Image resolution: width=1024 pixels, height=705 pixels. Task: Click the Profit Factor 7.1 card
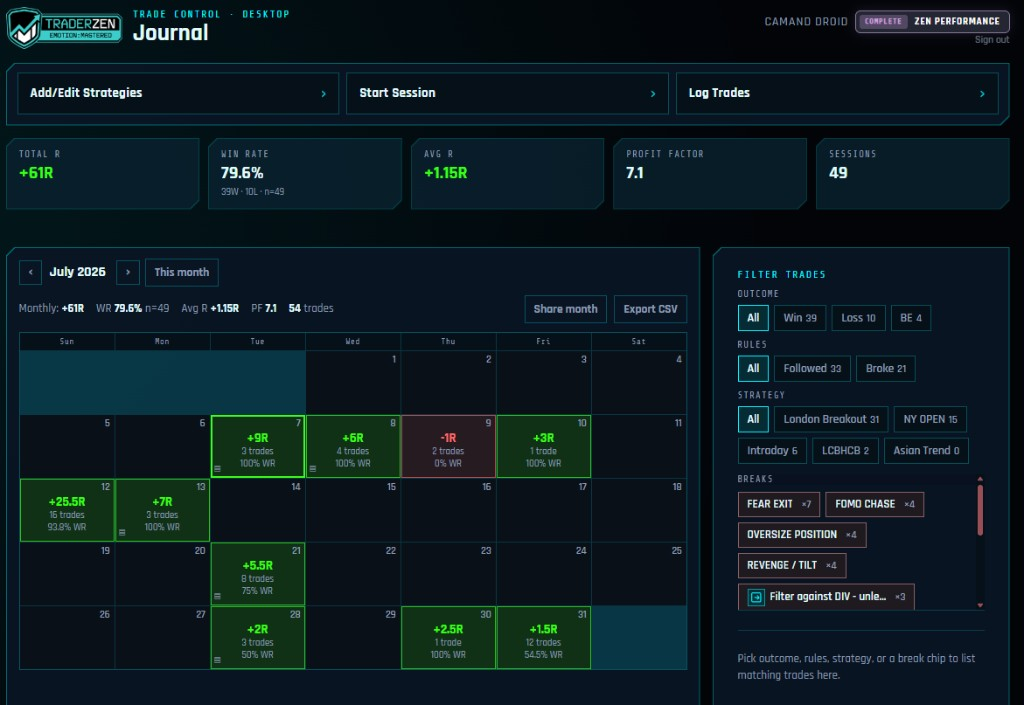coord(710,174)
